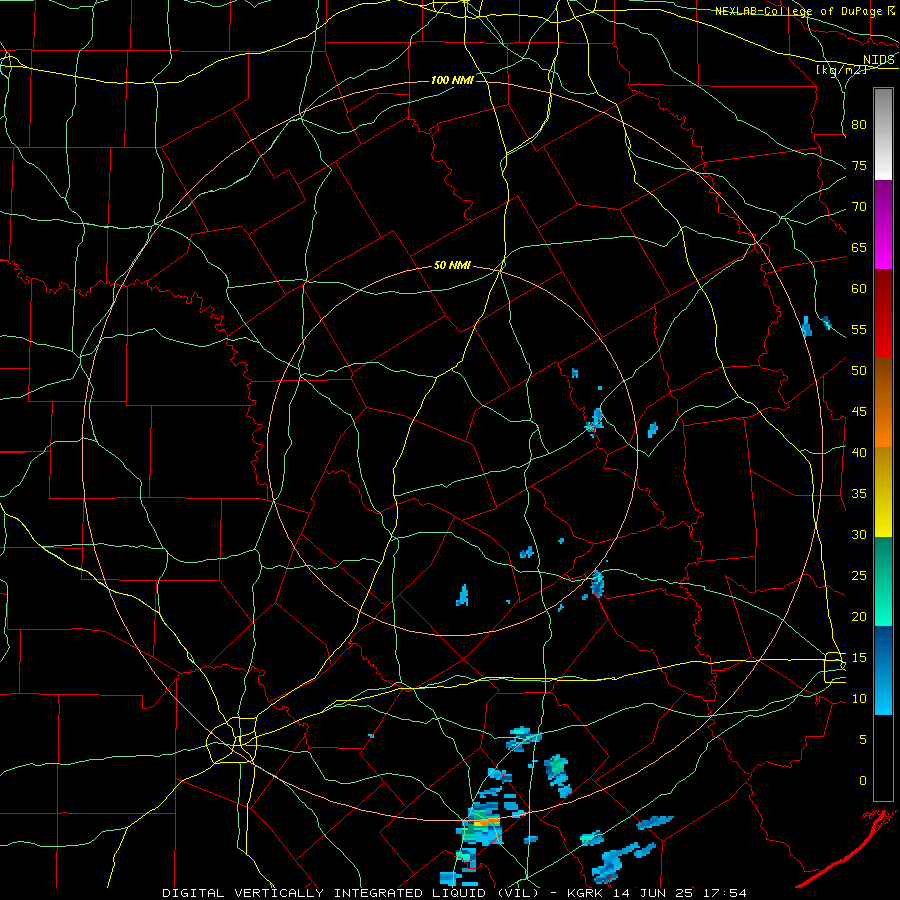Select the 80 value on the scale
The height and width of the screenshot is (900, 900).
[x=859, y=125]
